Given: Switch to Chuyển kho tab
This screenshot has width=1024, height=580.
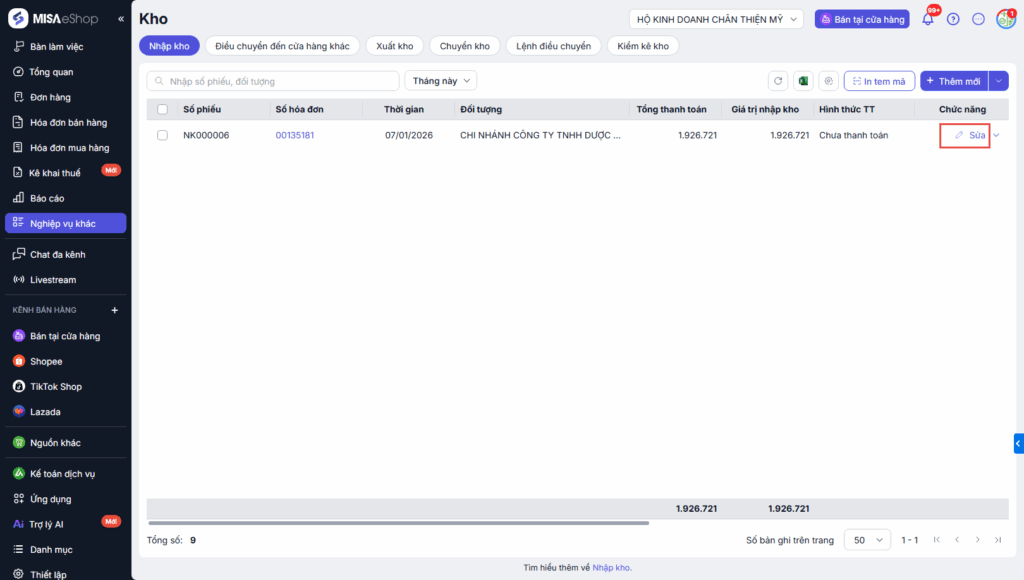Looking at the screenshot, I should [x=464, y=46].
